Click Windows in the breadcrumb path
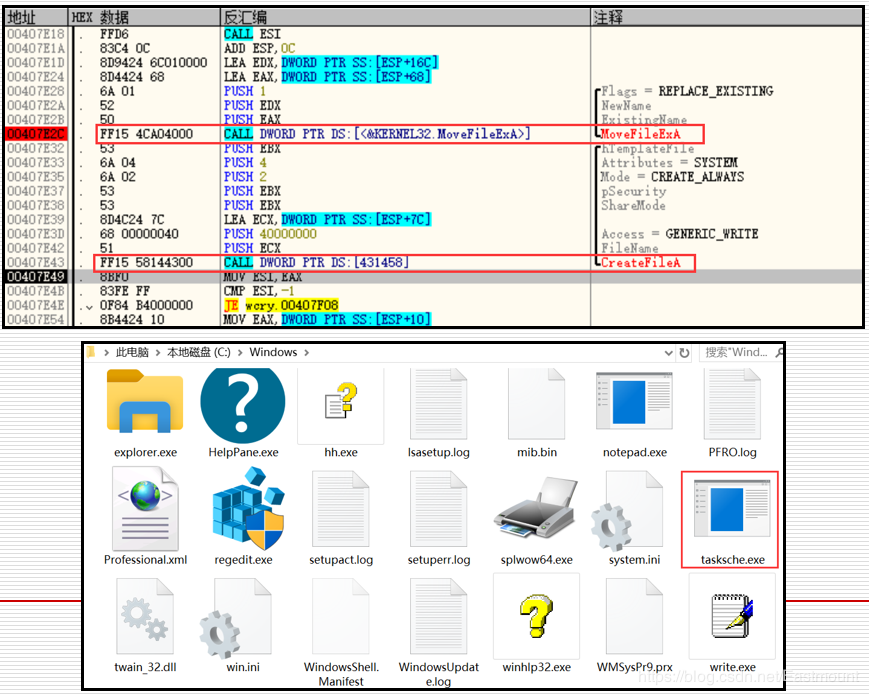This screenshot has width=869, height=695. pos(273,352)
